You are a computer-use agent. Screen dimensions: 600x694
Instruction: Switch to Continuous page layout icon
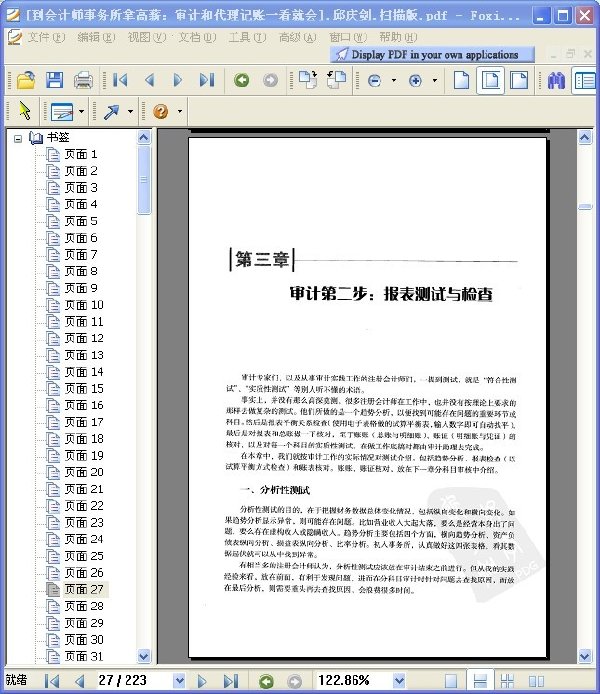click(x=480, y=681)
